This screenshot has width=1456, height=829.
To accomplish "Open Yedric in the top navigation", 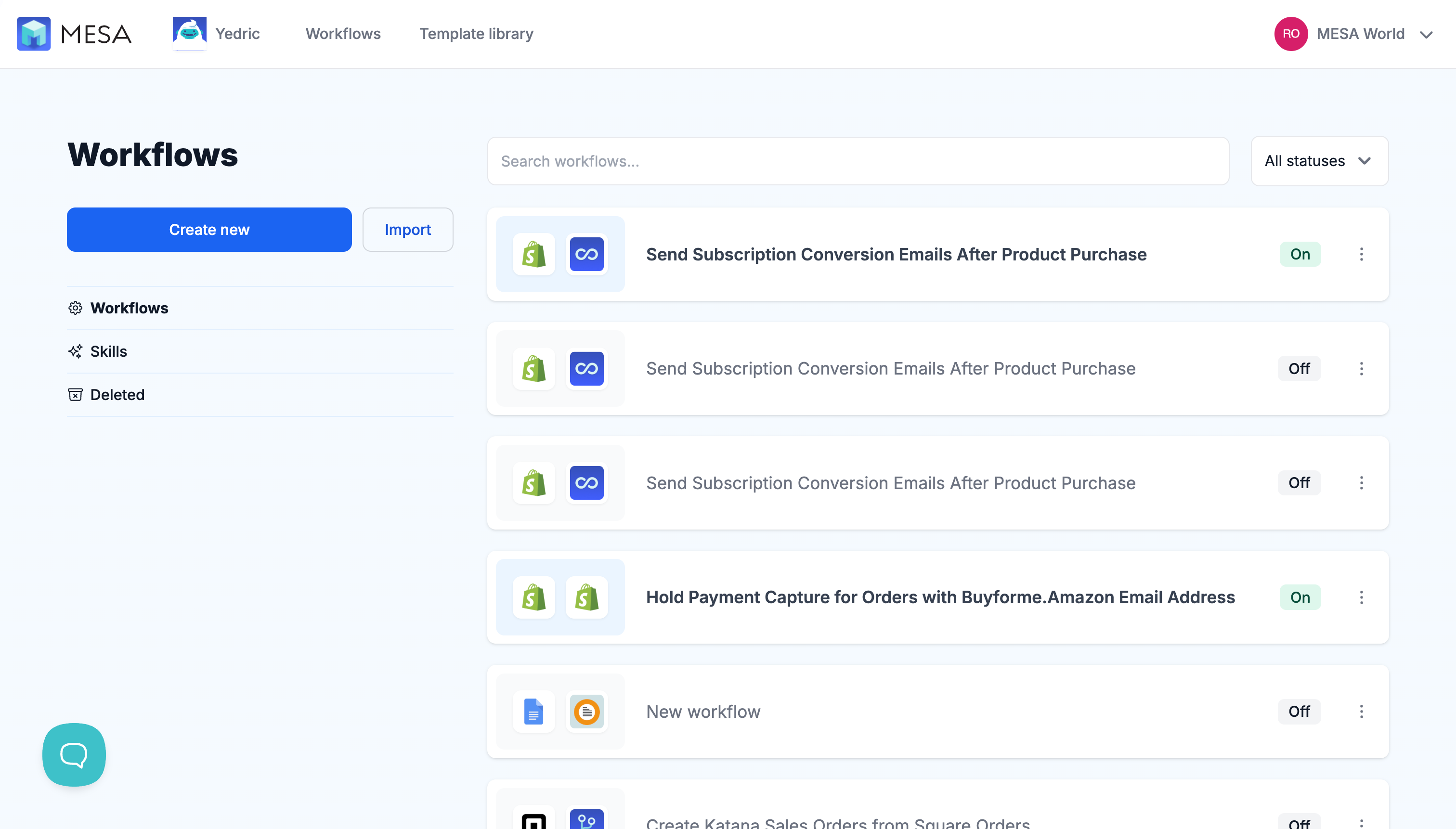I will pyautogui.click(x=237, y=34).
